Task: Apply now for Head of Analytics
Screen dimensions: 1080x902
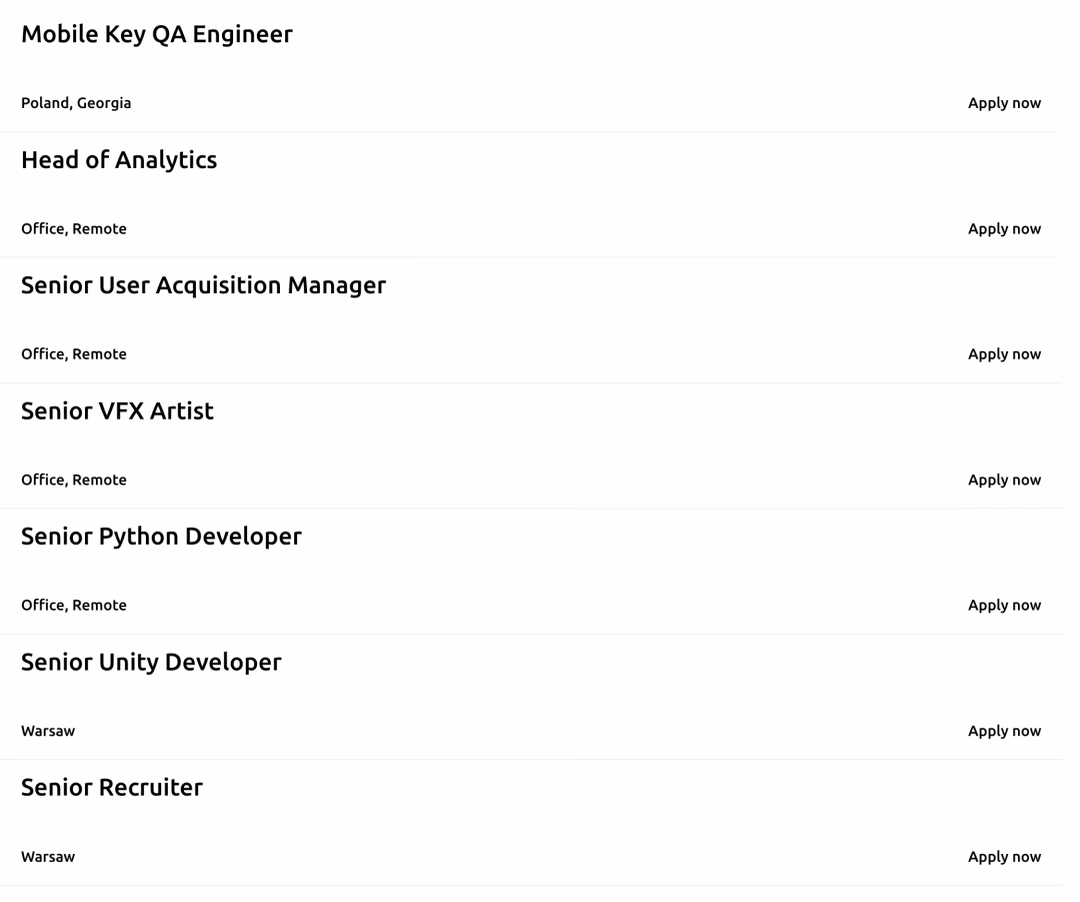Action: [x=1004, y=229]
